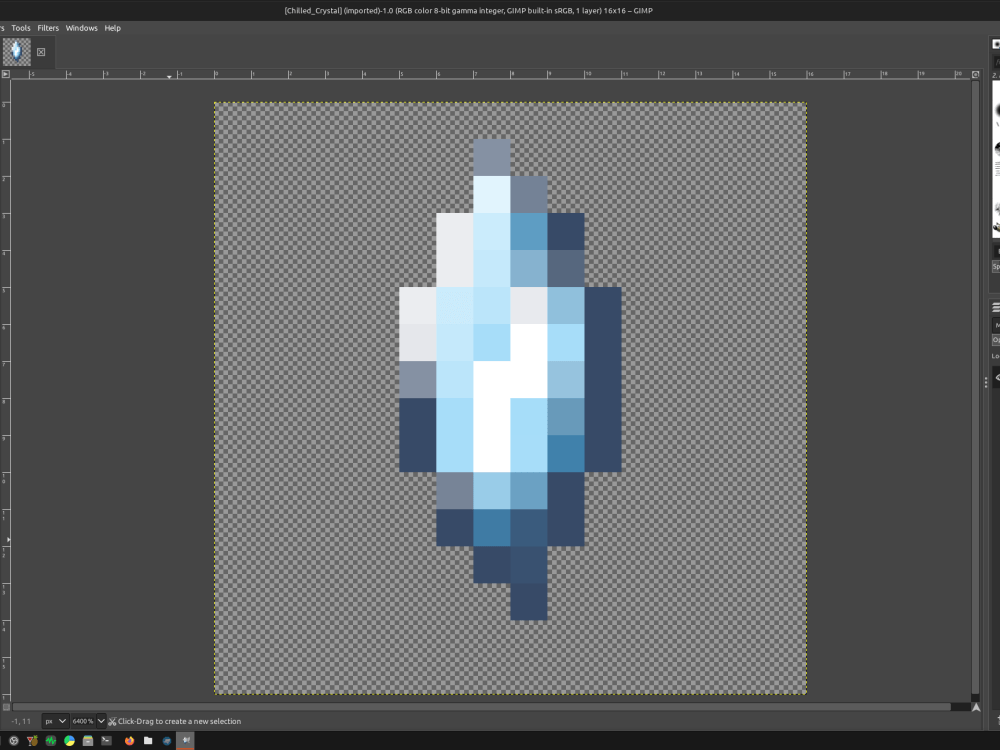1000x750 pixels.
Task: Click the system monitor icon in the taskbar
Action: coord(50,740)
